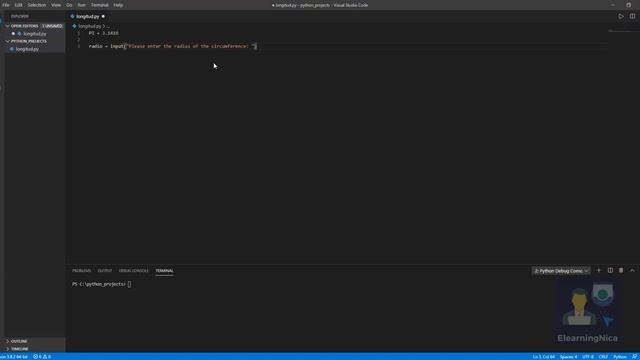This screenshot has height=360, width=640.
Task: Open the Selection menu
Action: (37, 5)
